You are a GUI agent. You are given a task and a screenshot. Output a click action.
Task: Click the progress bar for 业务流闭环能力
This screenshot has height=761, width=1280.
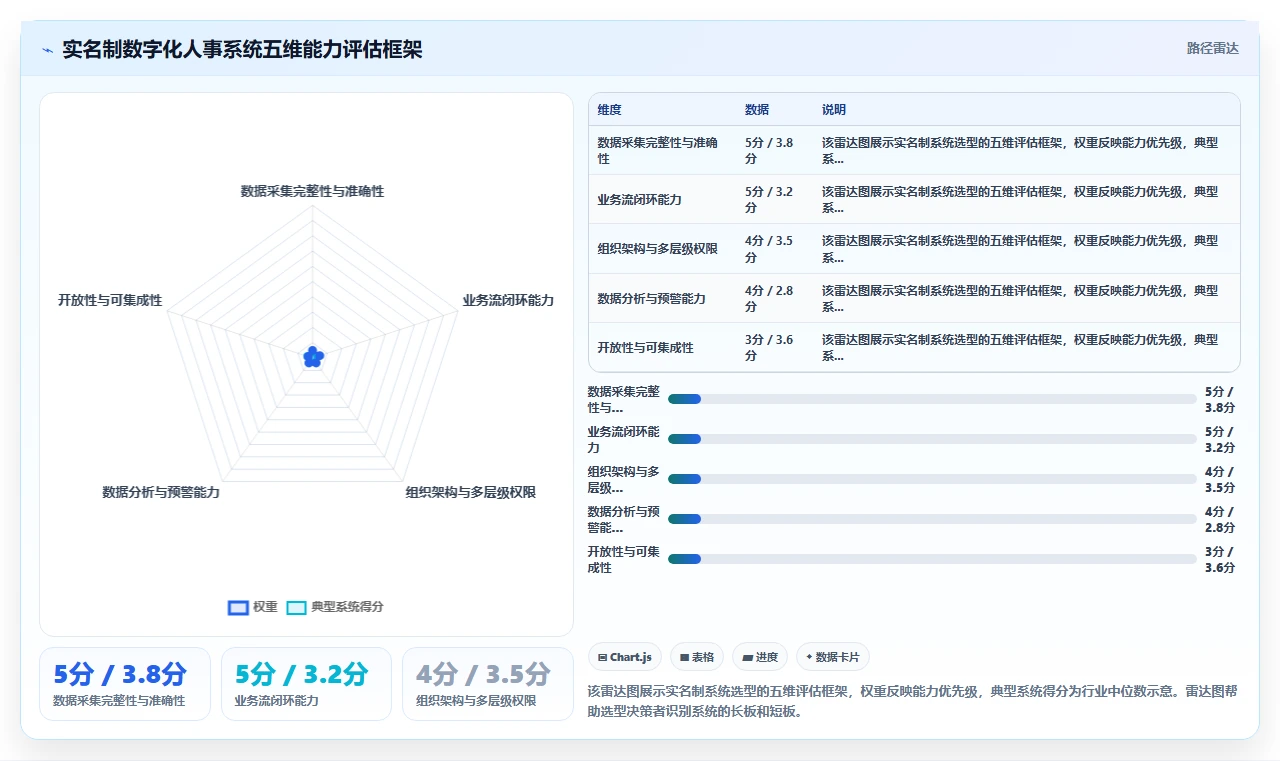click(932, 439)
